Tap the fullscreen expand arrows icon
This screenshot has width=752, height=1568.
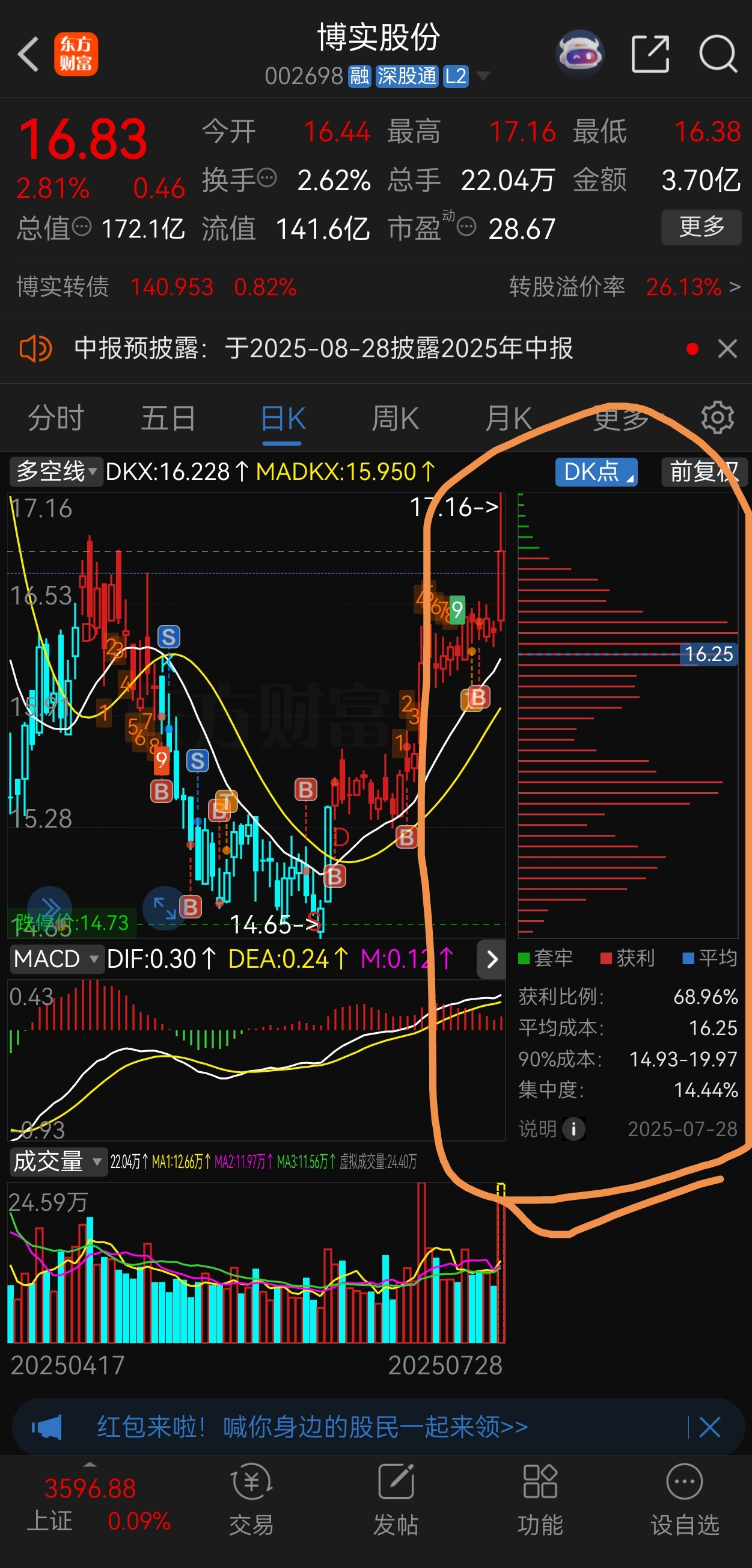click(164, 908)
